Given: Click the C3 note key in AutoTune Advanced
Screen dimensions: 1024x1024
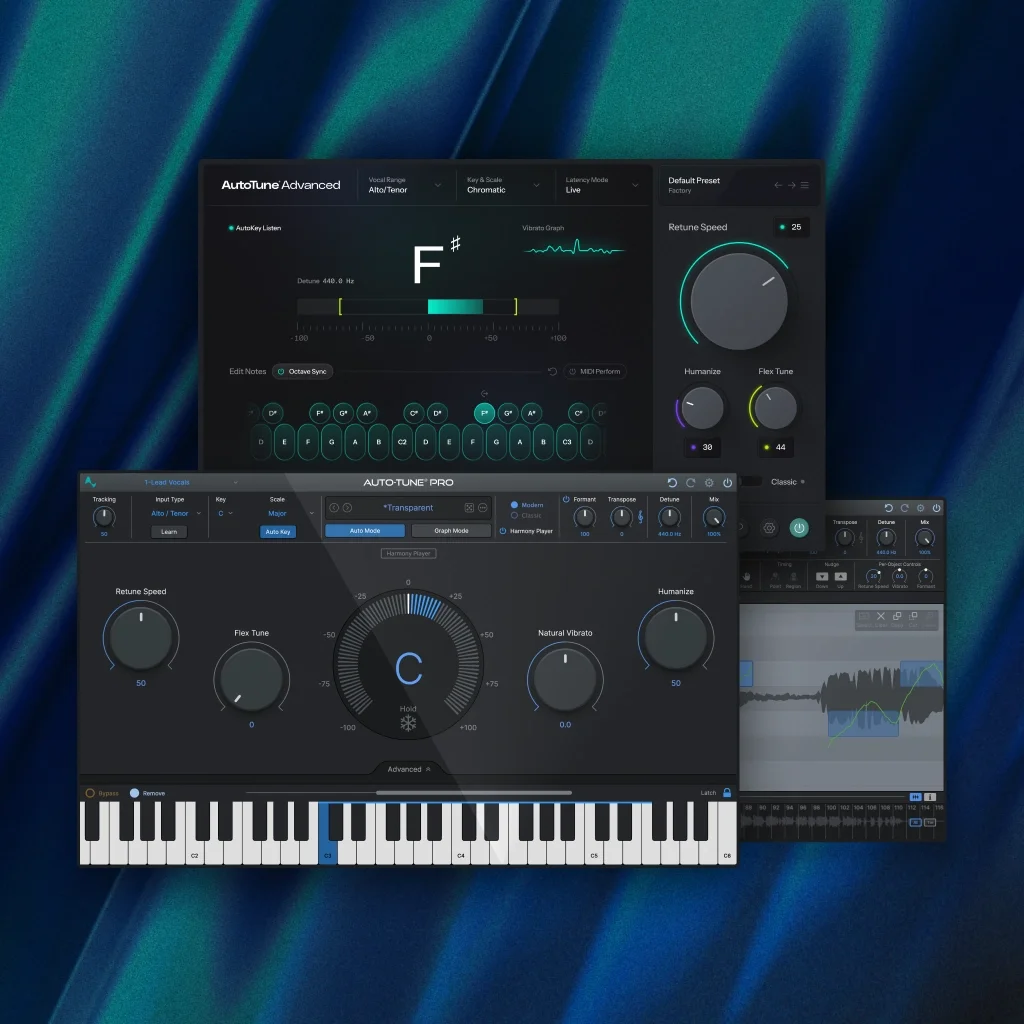Looking at the screenshot, I should (x=567, y=442).
